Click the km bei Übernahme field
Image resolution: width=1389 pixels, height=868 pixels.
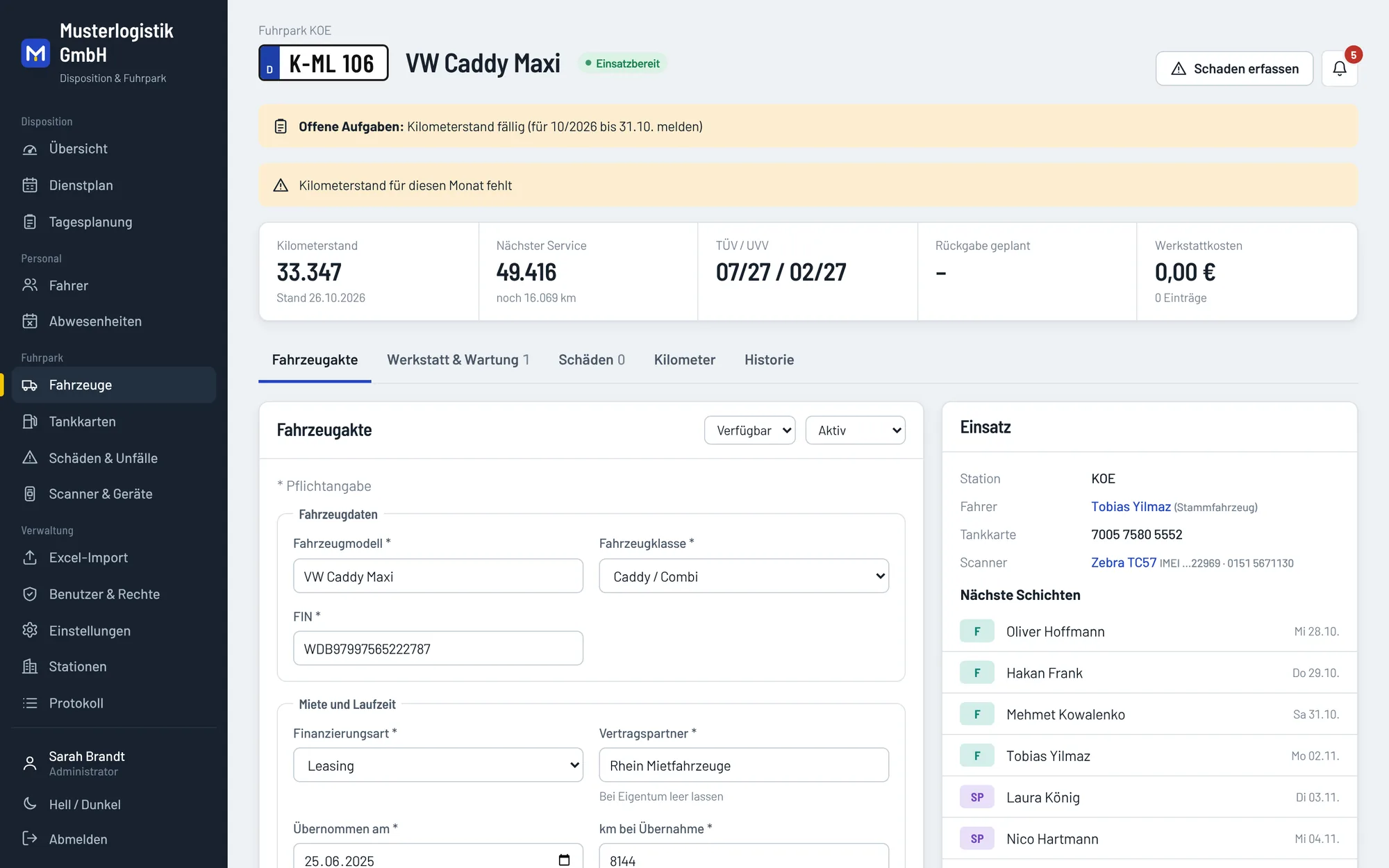(744, 856)
